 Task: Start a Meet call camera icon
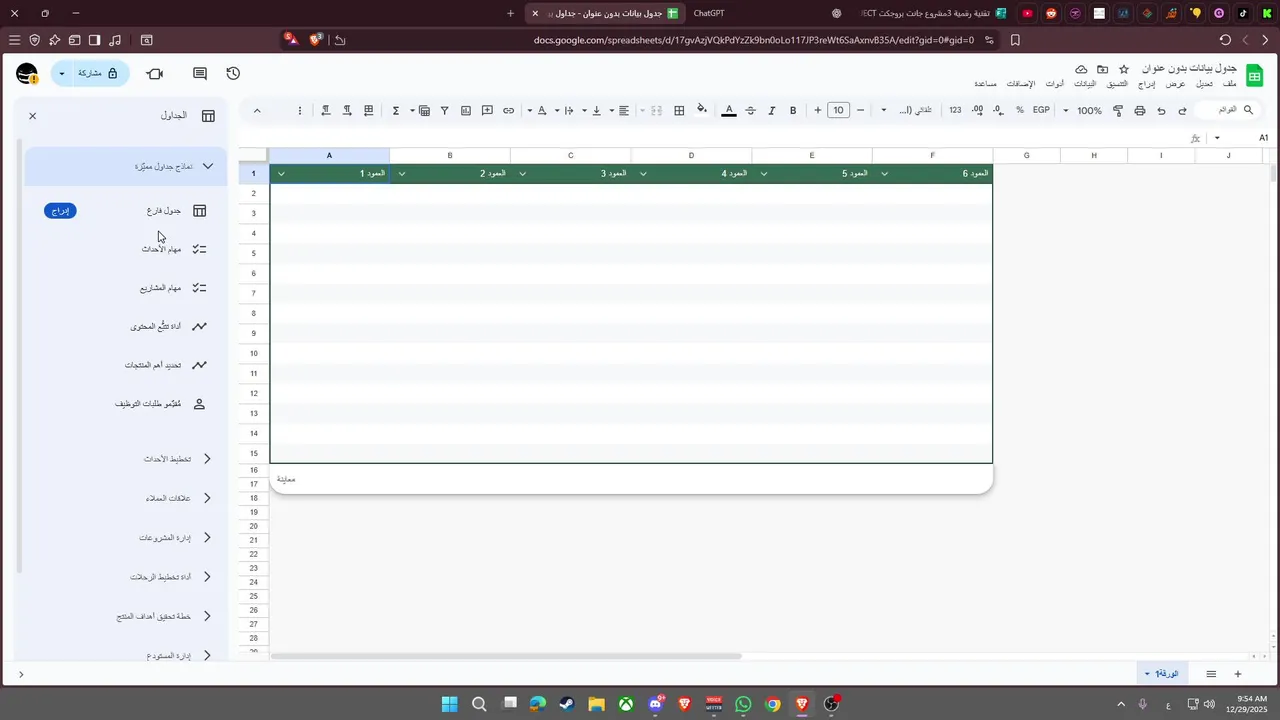pyautogui.click(x=155, y=74)
